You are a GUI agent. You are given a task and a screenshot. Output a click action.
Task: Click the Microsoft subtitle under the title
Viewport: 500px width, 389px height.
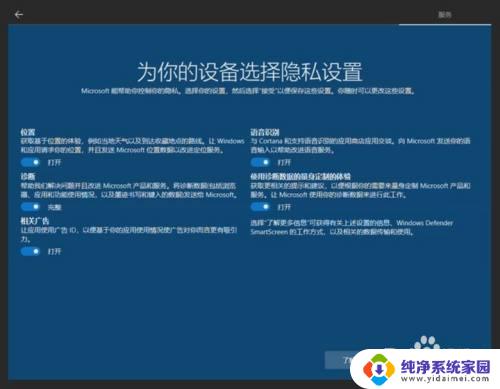pyautogui.click(x=248, y=91)
